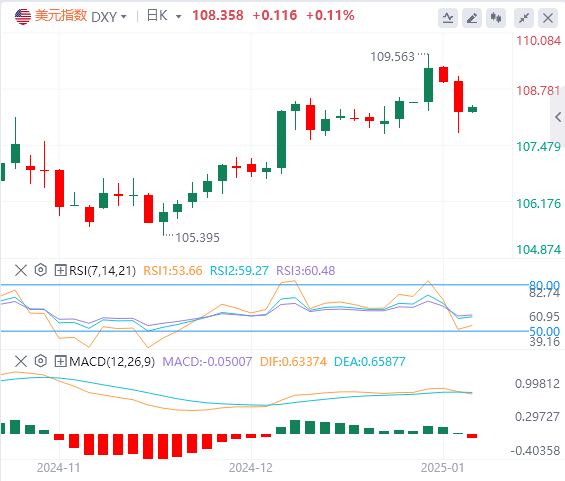The width and height of the screenshot is (565, 481).
Task: Open RSI indicator settings
Action: [41, 270]
